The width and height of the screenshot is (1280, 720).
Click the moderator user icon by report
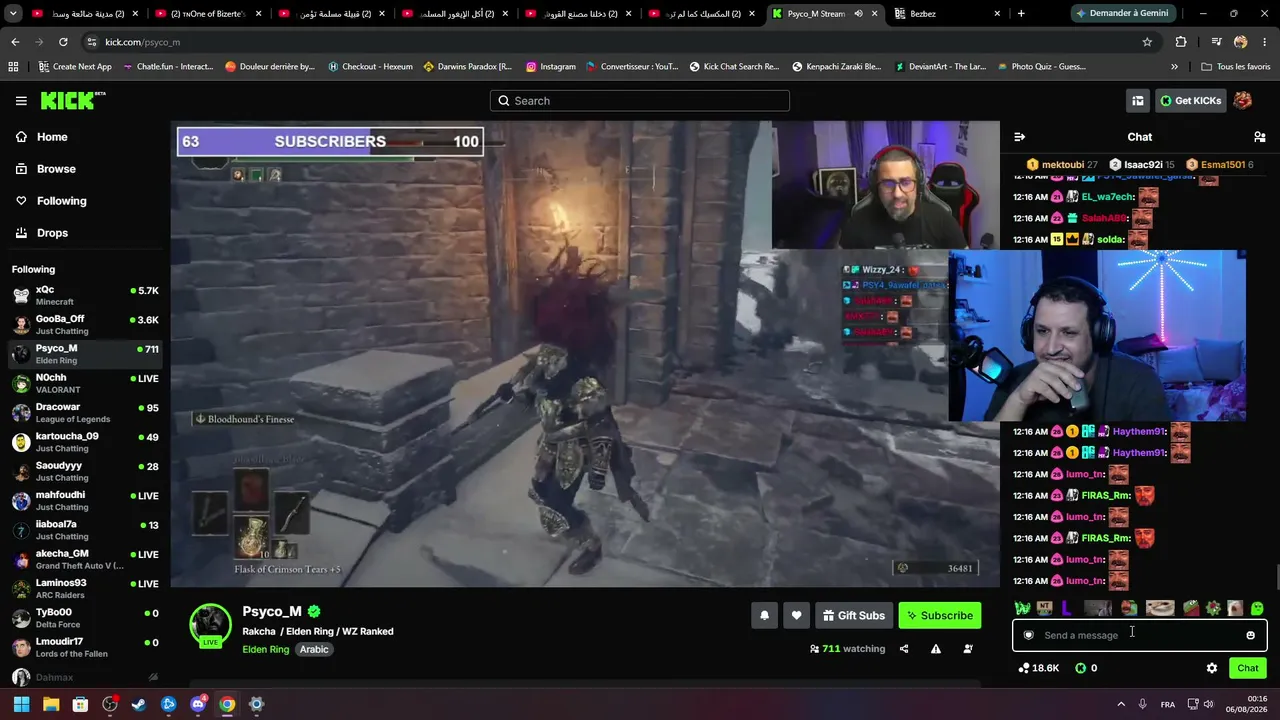coord(968,649)
